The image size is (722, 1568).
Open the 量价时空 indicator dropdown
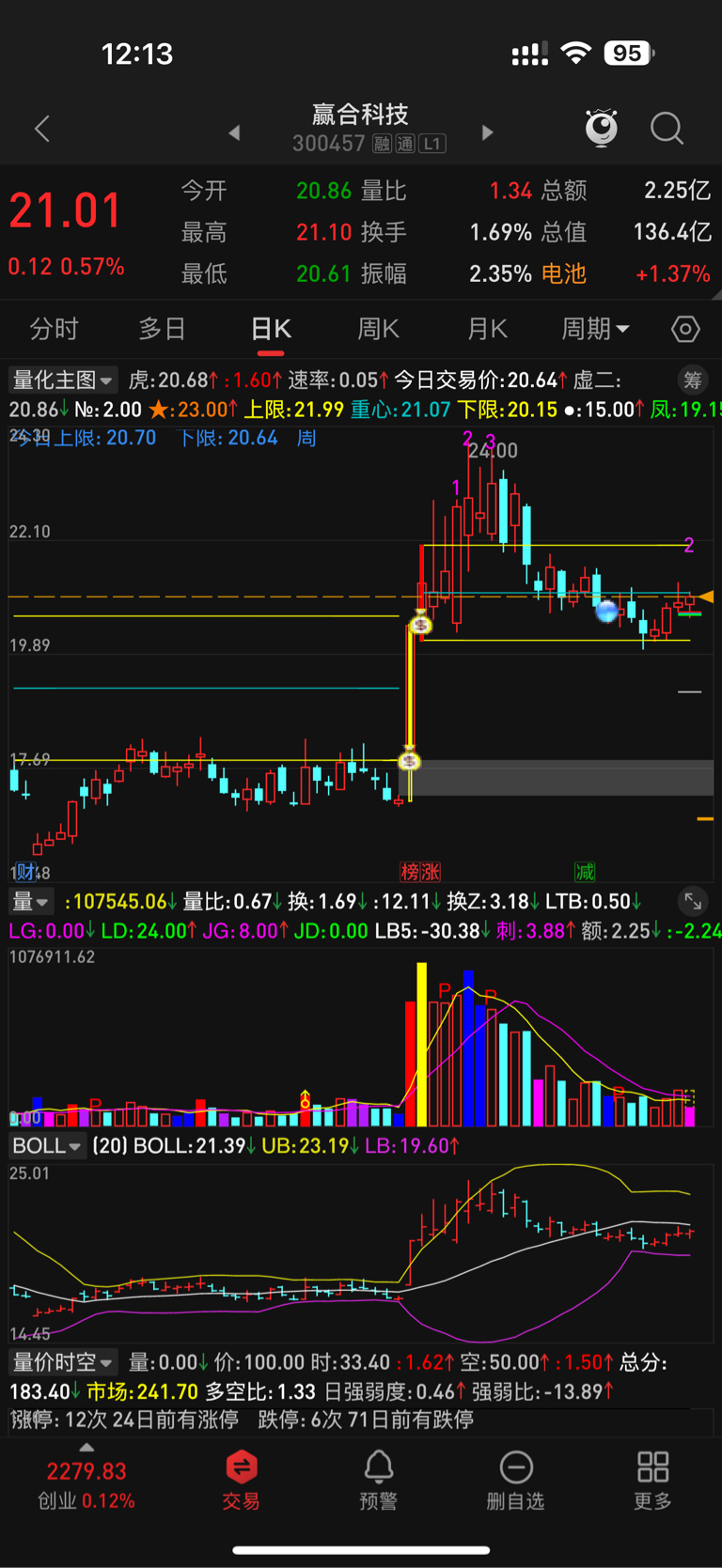(62, 1361)
